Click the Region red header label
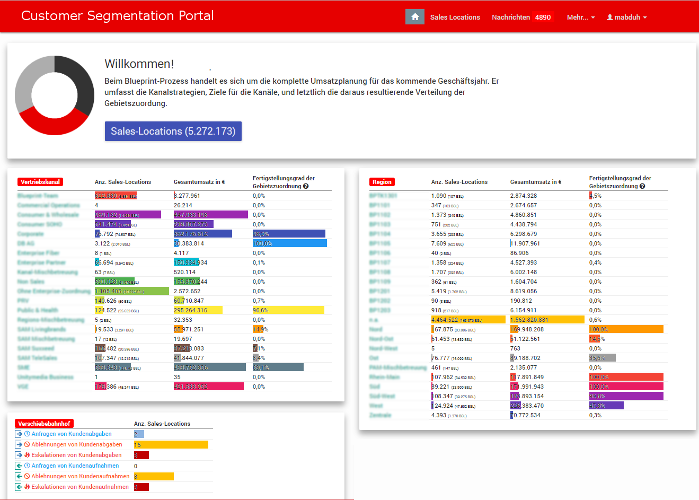This screenshot has height=500, width=699. 381,182
